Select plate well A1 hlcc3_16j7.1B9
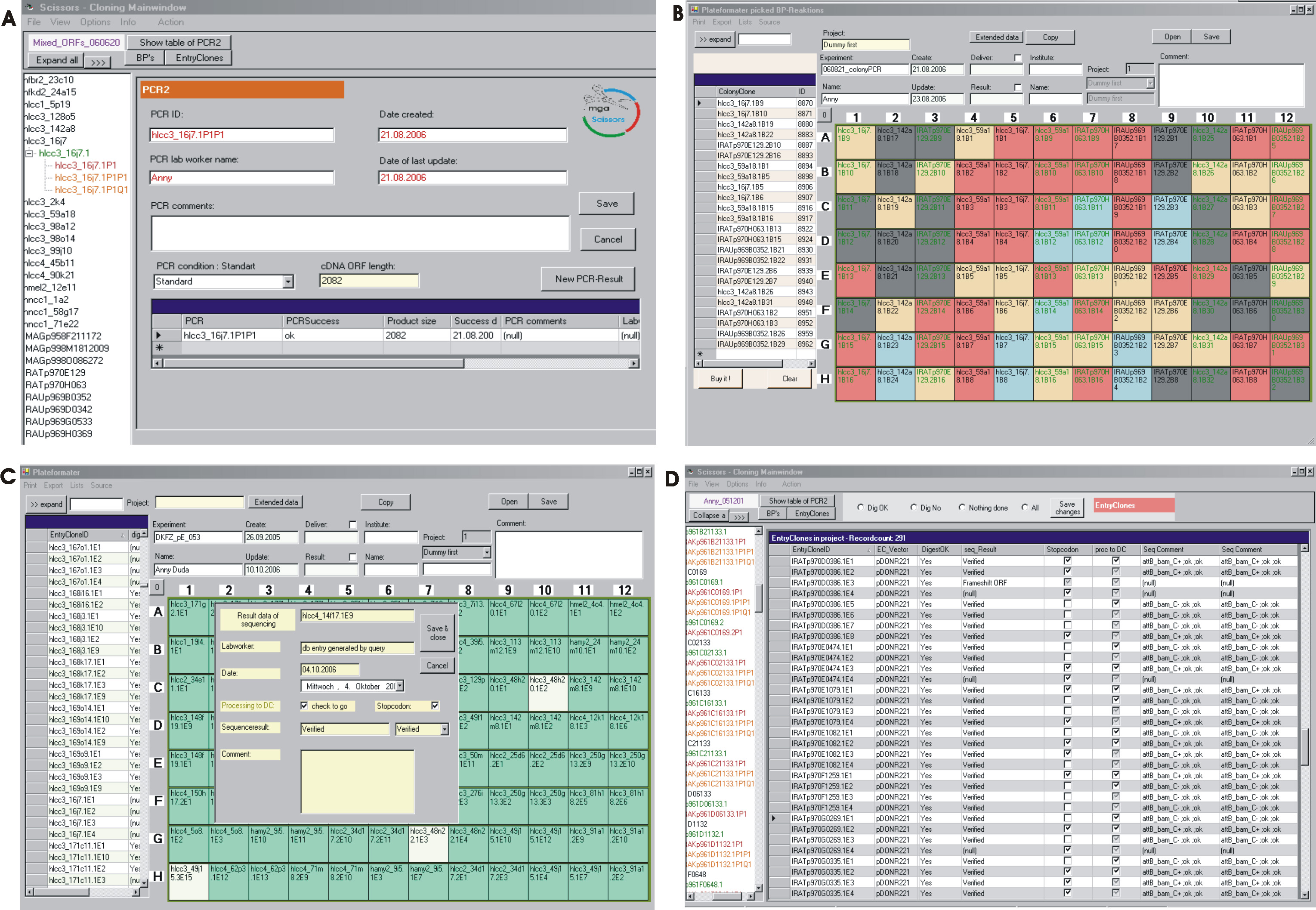Screen dimensions: 1316x910 [855, 142]
